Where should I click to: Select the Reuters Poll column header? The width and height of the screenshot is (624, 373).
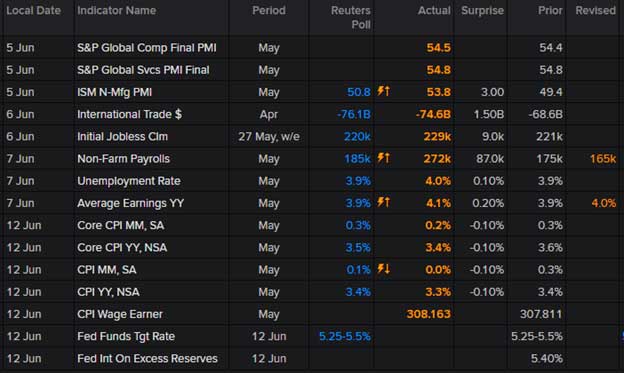(351, 18)
